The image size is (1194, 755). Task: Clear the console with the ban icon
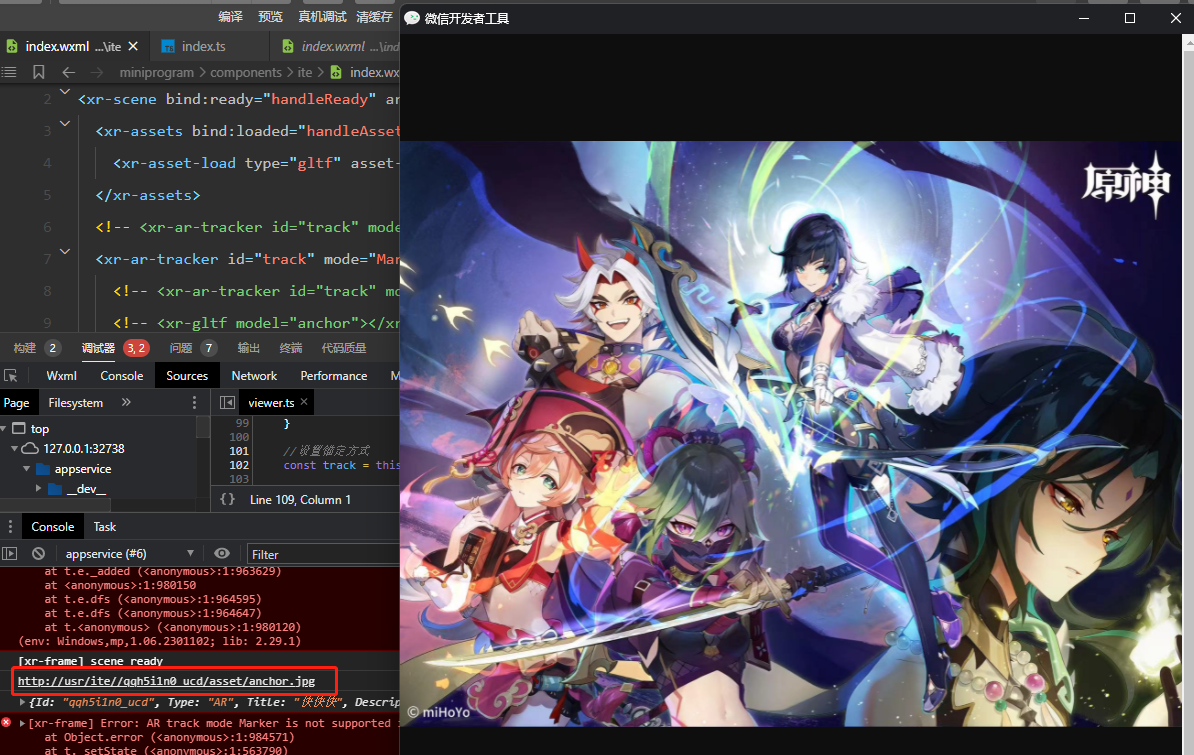point(39,554)
